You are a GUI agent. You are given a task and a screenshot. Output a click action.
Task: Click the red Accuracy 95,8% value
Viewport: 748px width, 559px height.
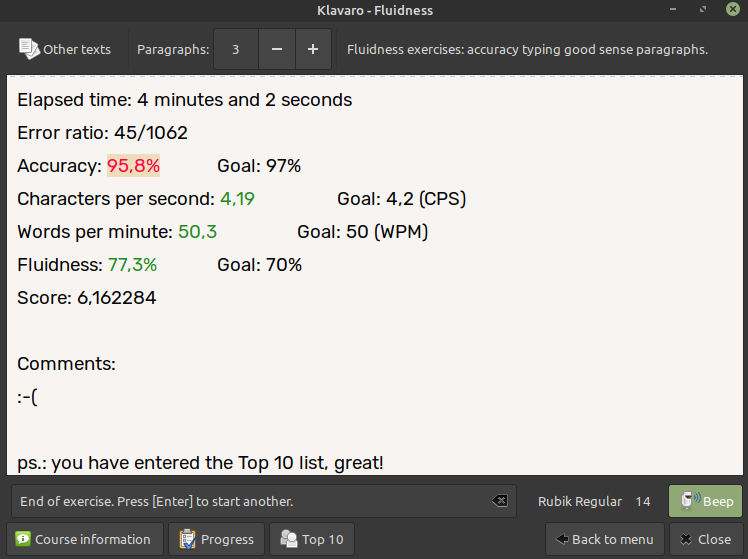click(133, 166)
